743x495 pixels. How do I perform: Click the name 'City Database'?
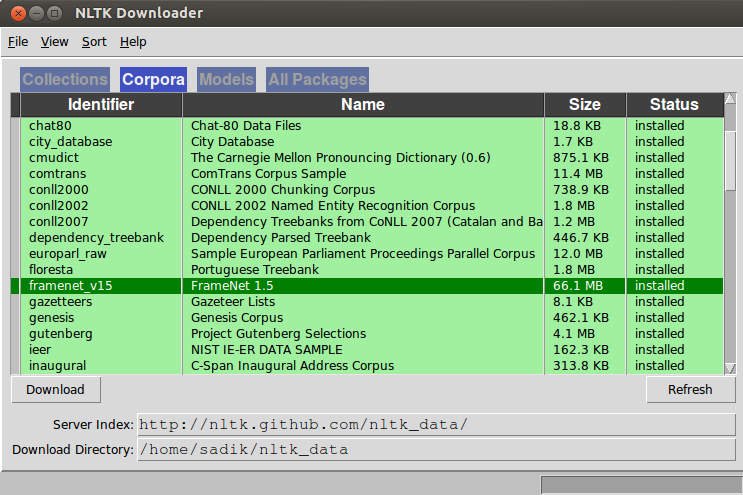(233, 142)
